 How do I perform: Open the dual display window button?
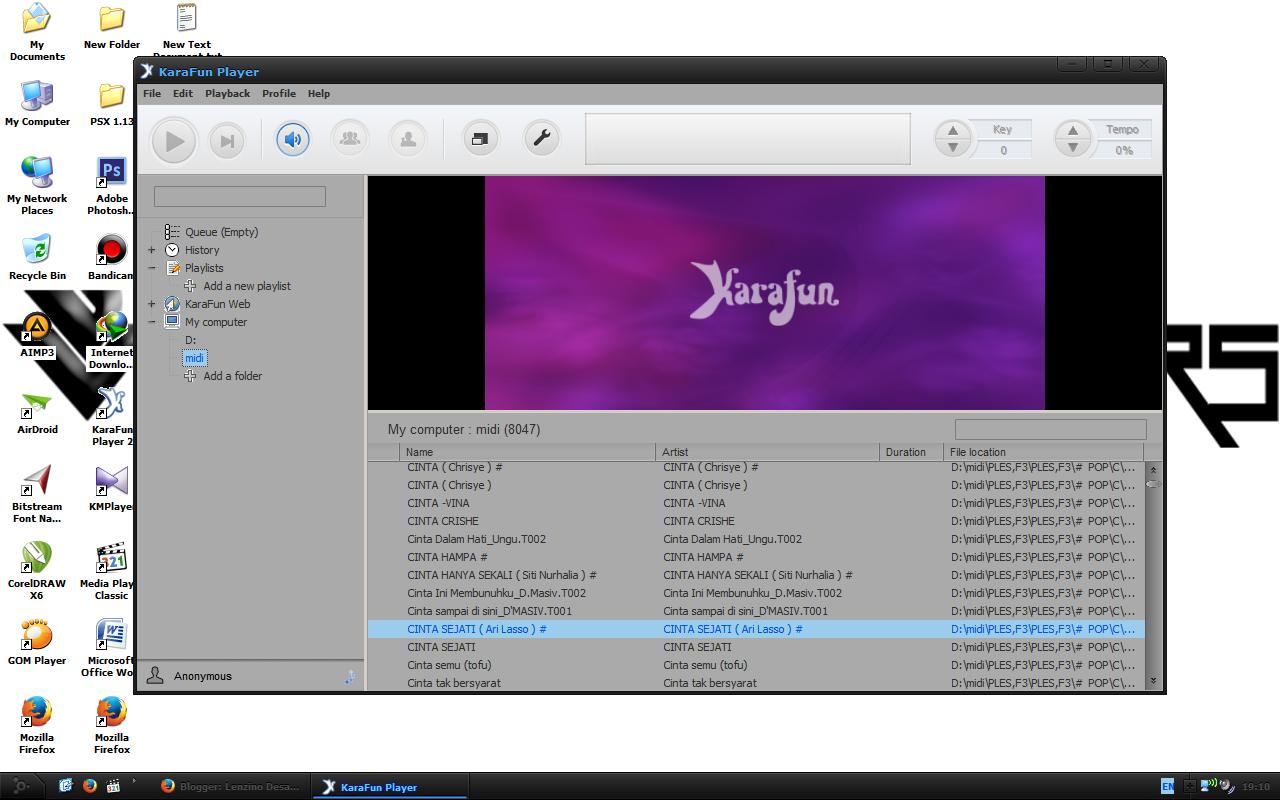click(480, 139)
